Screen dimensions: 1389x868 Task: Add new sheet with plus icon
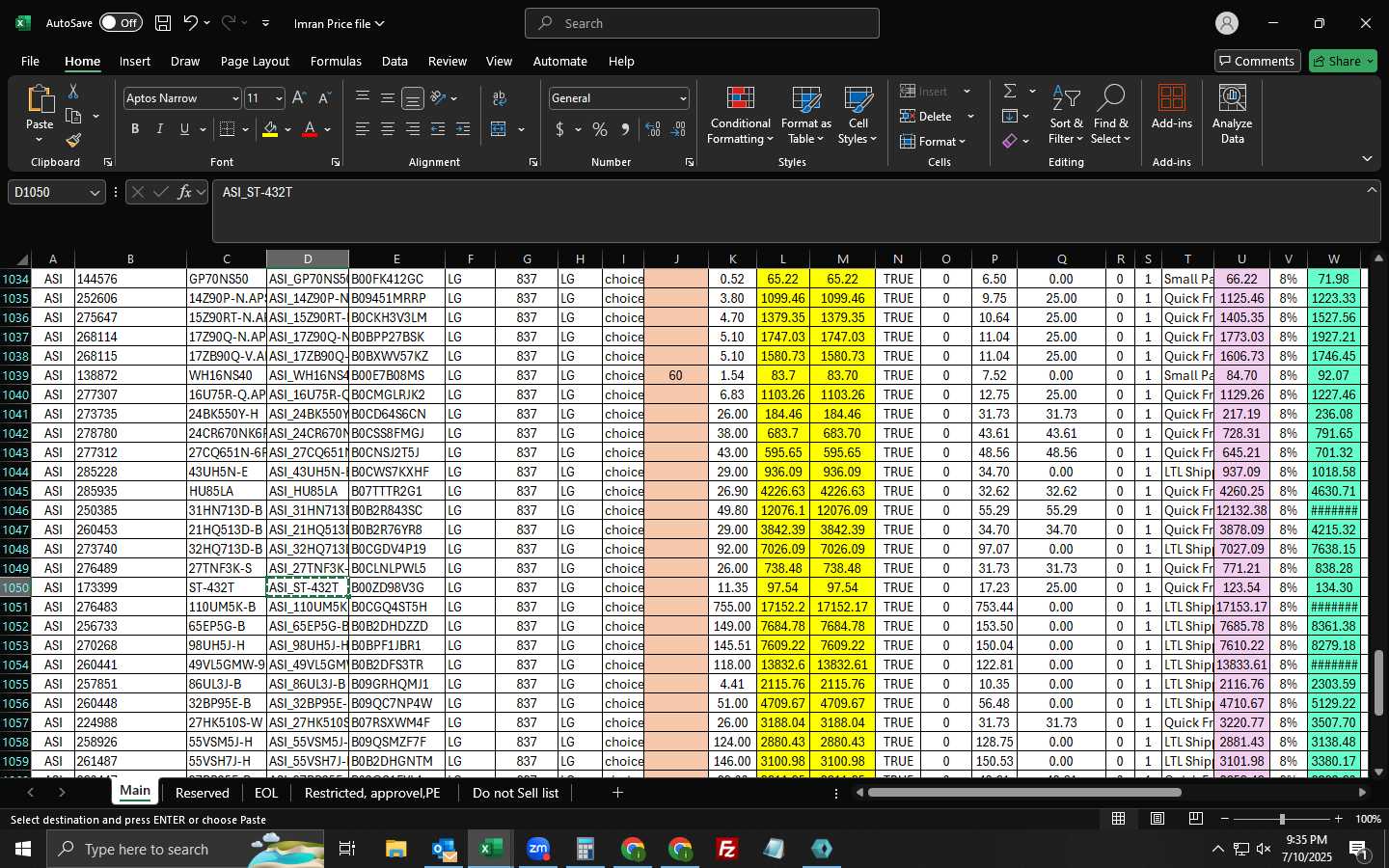coord(617,793)
